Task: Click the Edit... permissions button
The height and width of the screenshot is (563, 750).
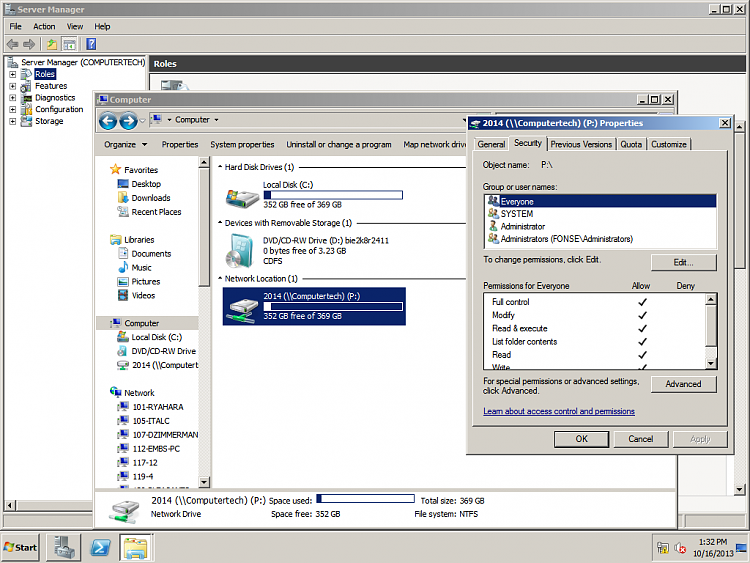Action: (x=684, y=262)
